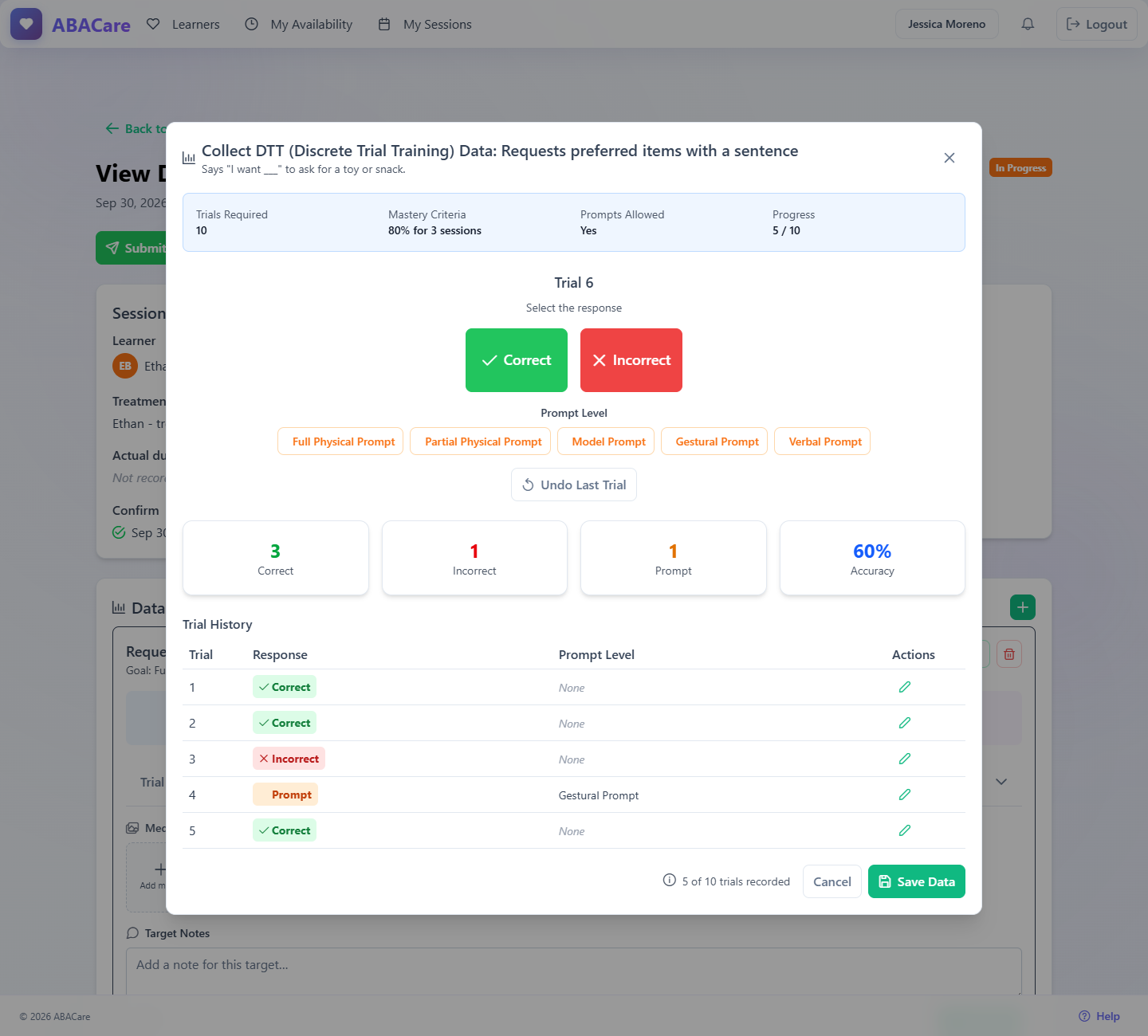Click the Prompt badge in trial 4
Screen dimensions: 1148x1036
click(x=285, y=795)
